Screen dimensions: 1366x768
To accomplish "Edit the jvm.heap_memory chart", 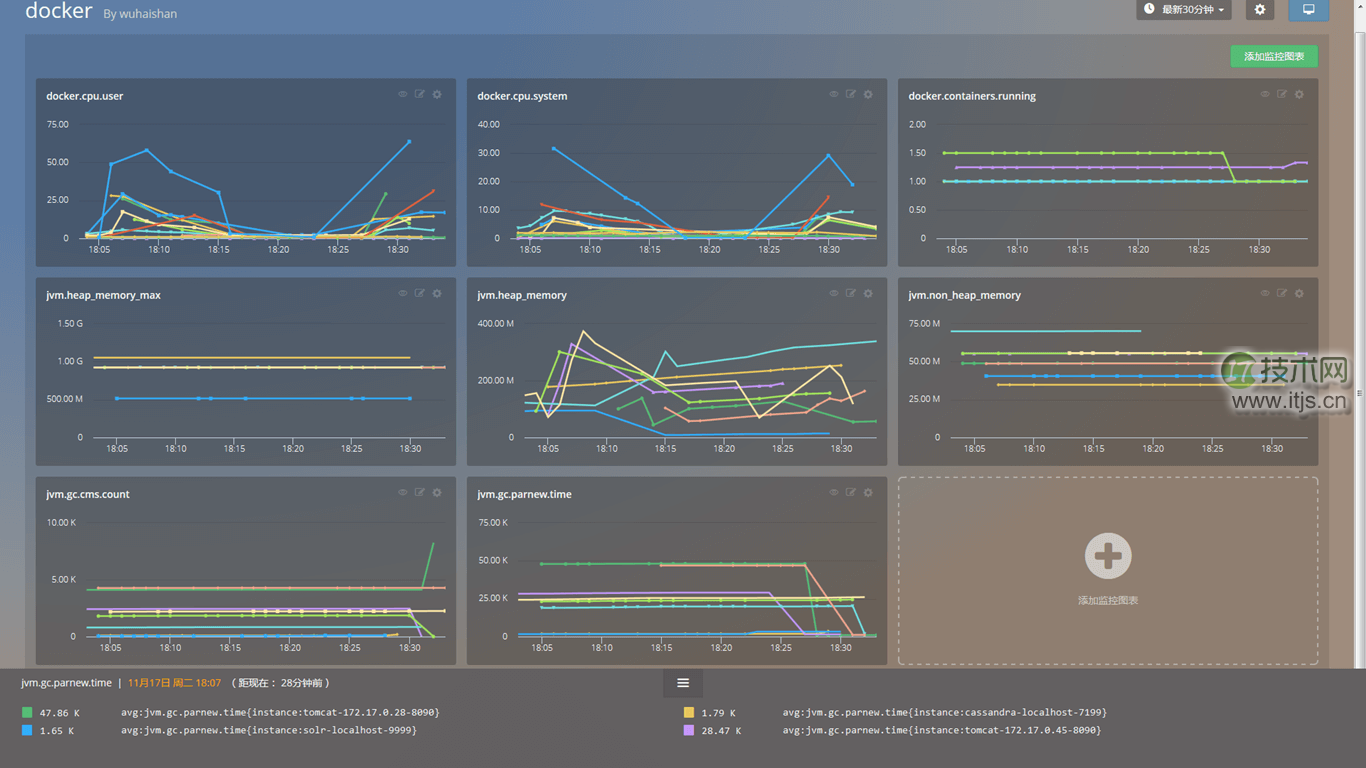I will (x=851, y=294).
